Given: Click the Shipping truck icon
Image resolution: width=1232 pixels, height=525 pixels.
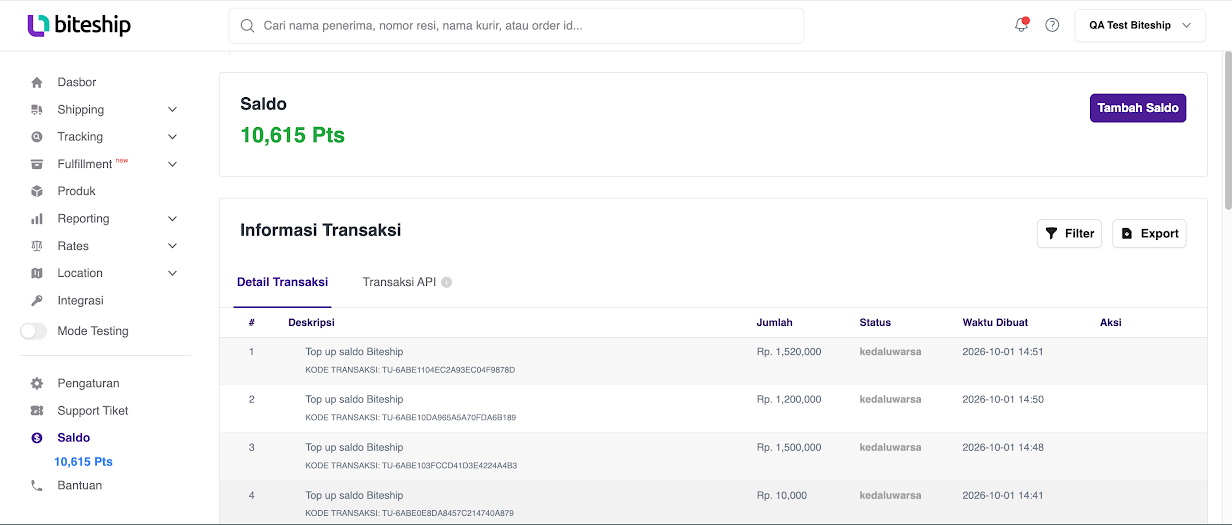Looking at the screenshot, I should tap(37, 110).
